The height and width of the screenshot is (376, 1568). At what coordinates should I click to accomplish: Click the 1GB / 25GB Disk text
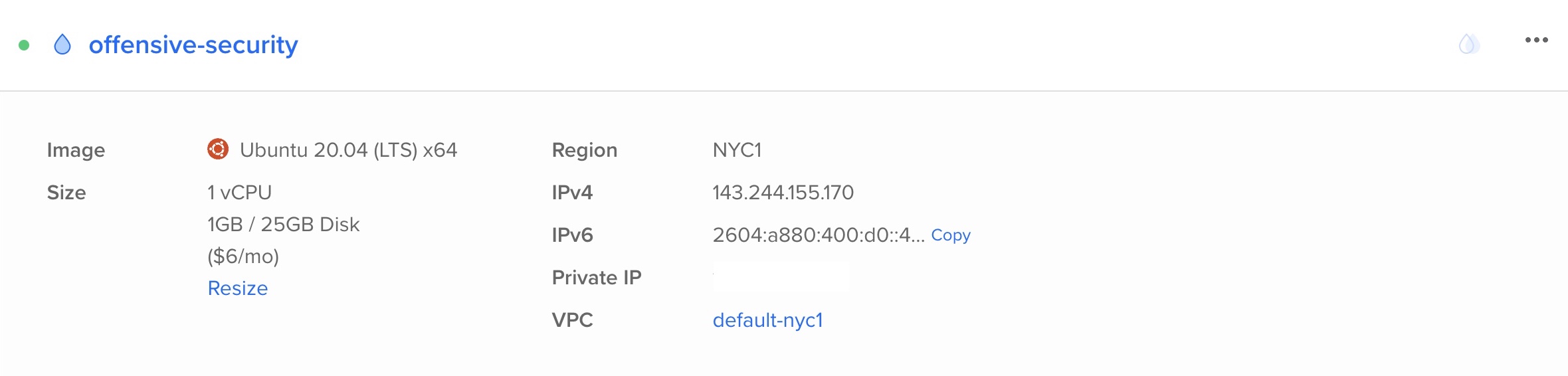coord(284,225)
